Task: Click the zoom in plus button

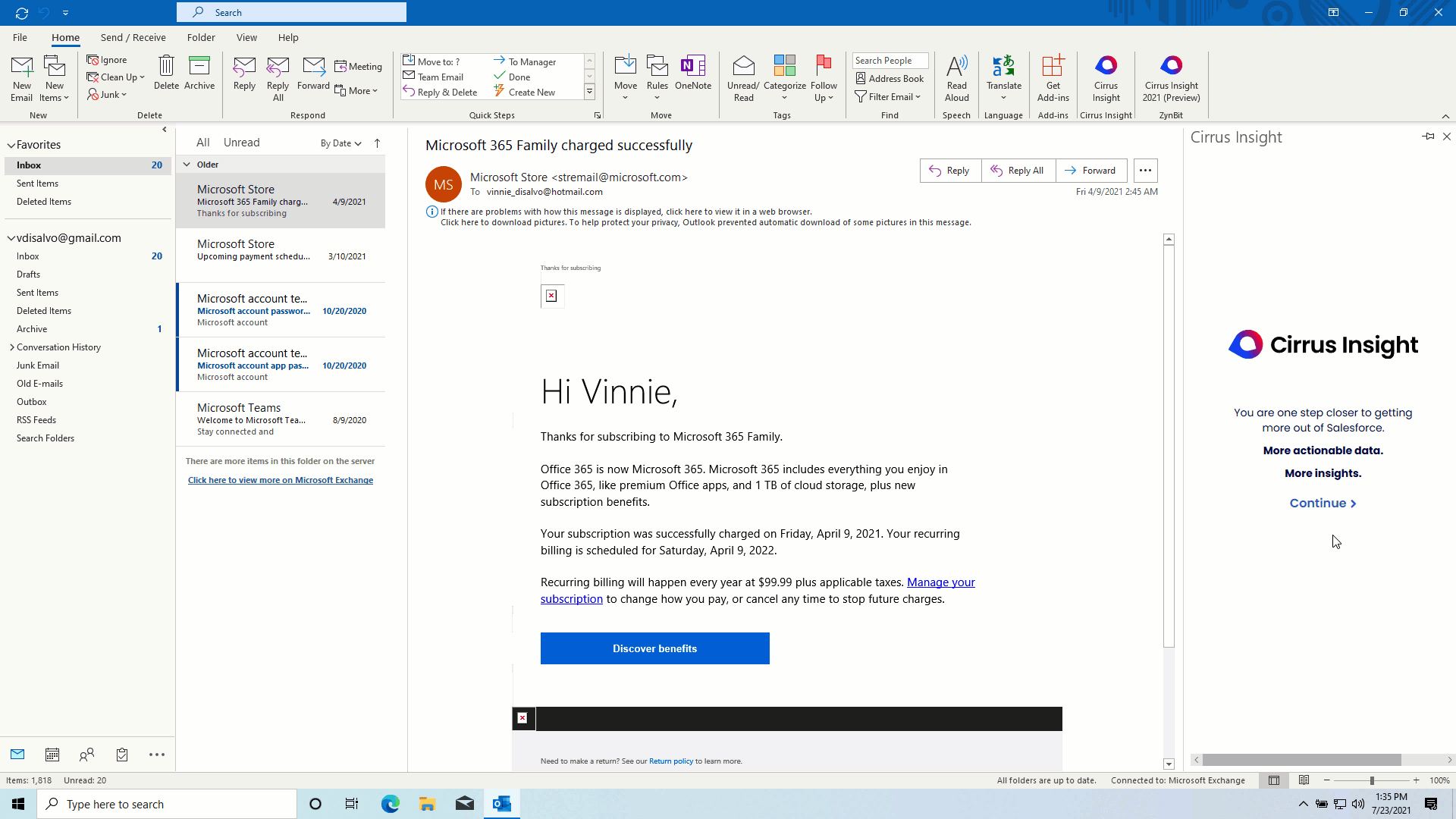Action: click(x=1416, y=780)
